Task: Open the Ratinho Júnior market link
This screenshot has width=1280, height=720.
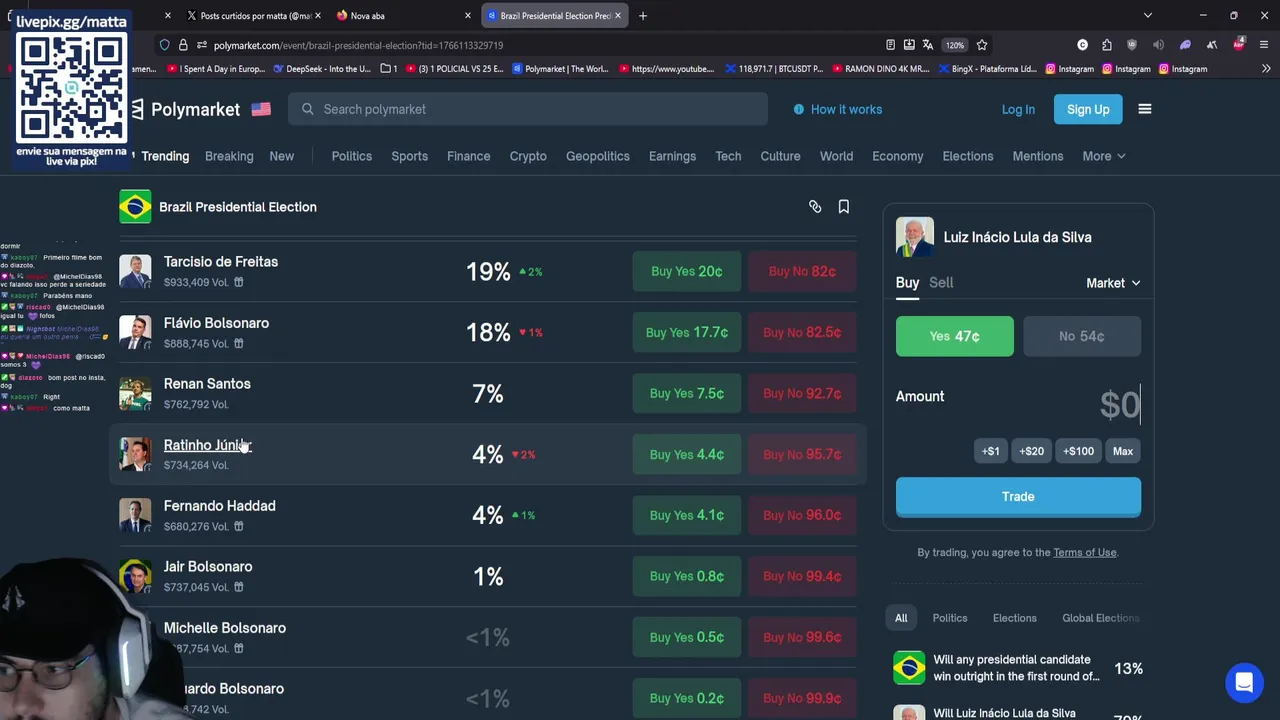Action: [208, 445]
